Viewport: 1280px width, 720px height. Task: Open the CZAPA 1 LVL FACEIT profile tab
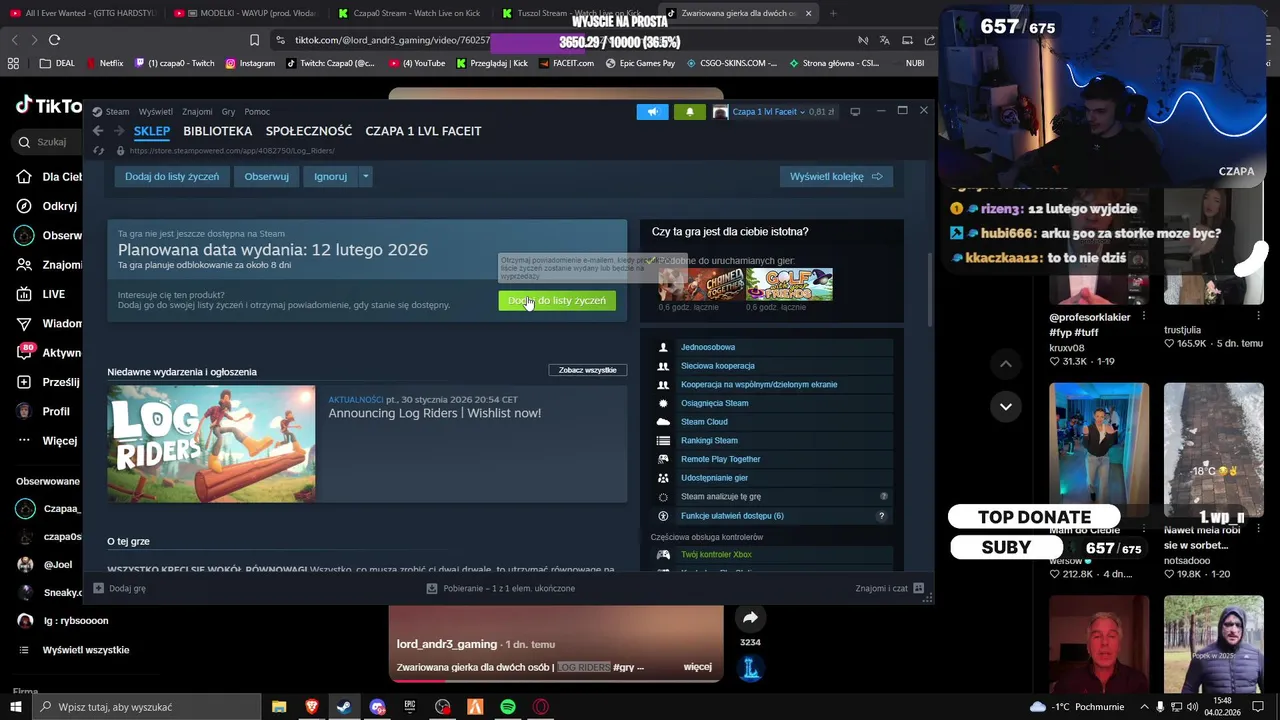pyautogui.click(x=423, y=131)
